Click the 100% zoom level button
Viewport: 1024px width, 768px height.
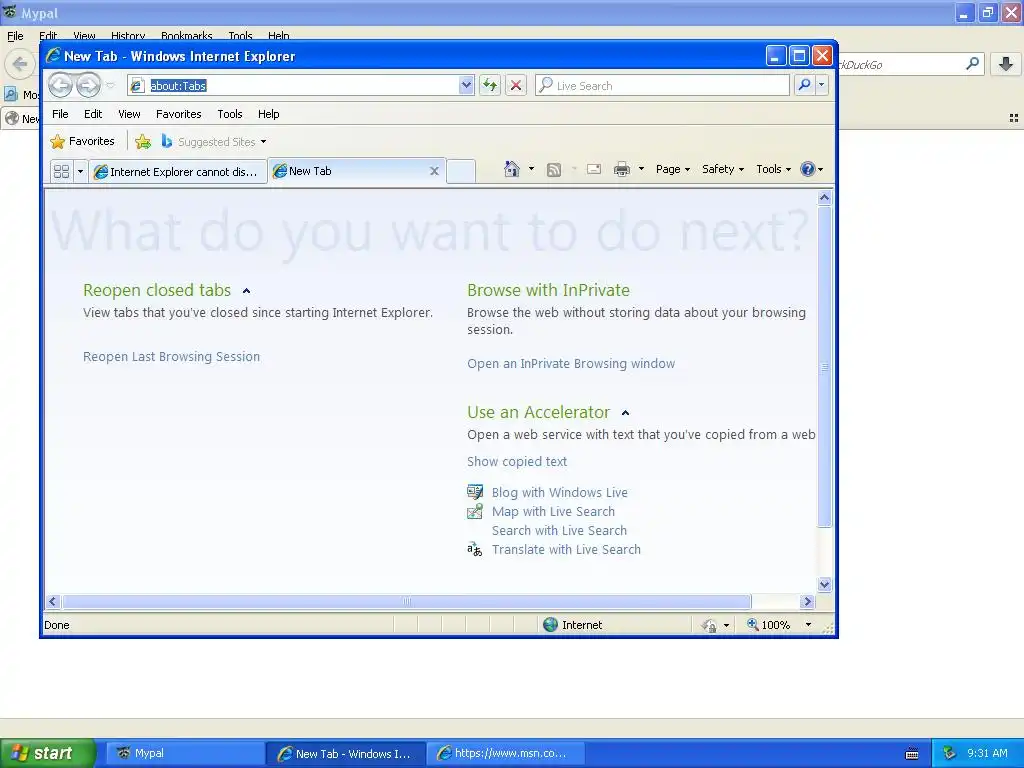point(769,625)
